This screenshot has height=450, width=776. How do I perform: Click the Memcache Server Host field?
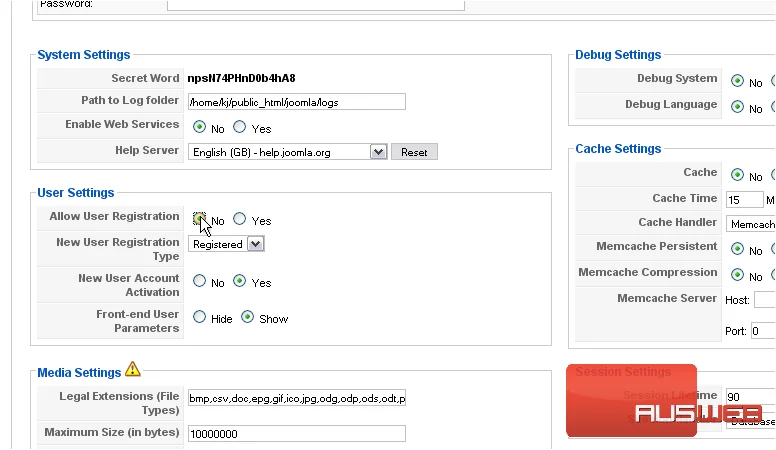(765, 300)
